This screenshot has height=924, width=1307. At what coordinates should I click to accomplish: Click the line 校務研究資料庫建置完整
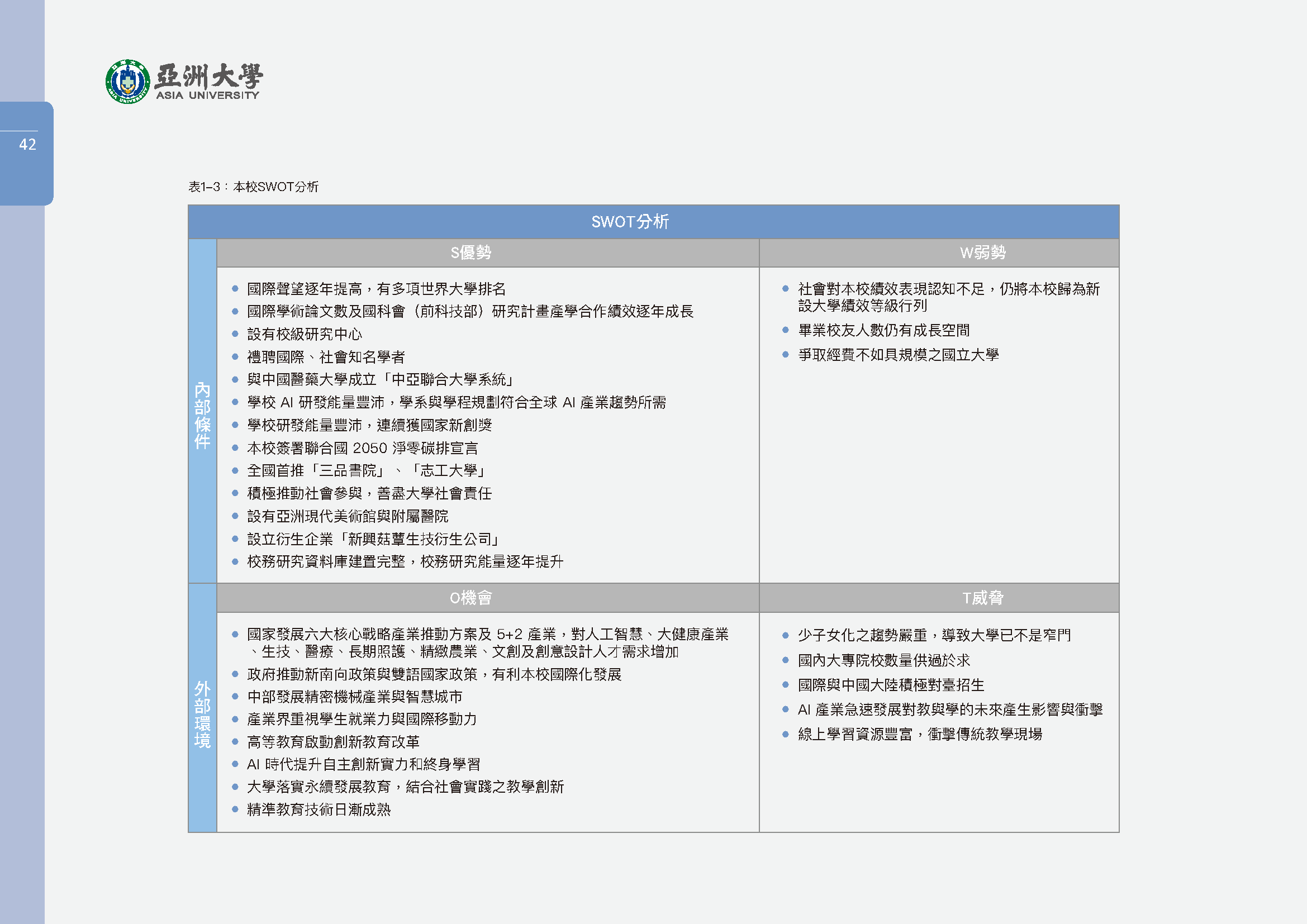(x=405, y=561)
